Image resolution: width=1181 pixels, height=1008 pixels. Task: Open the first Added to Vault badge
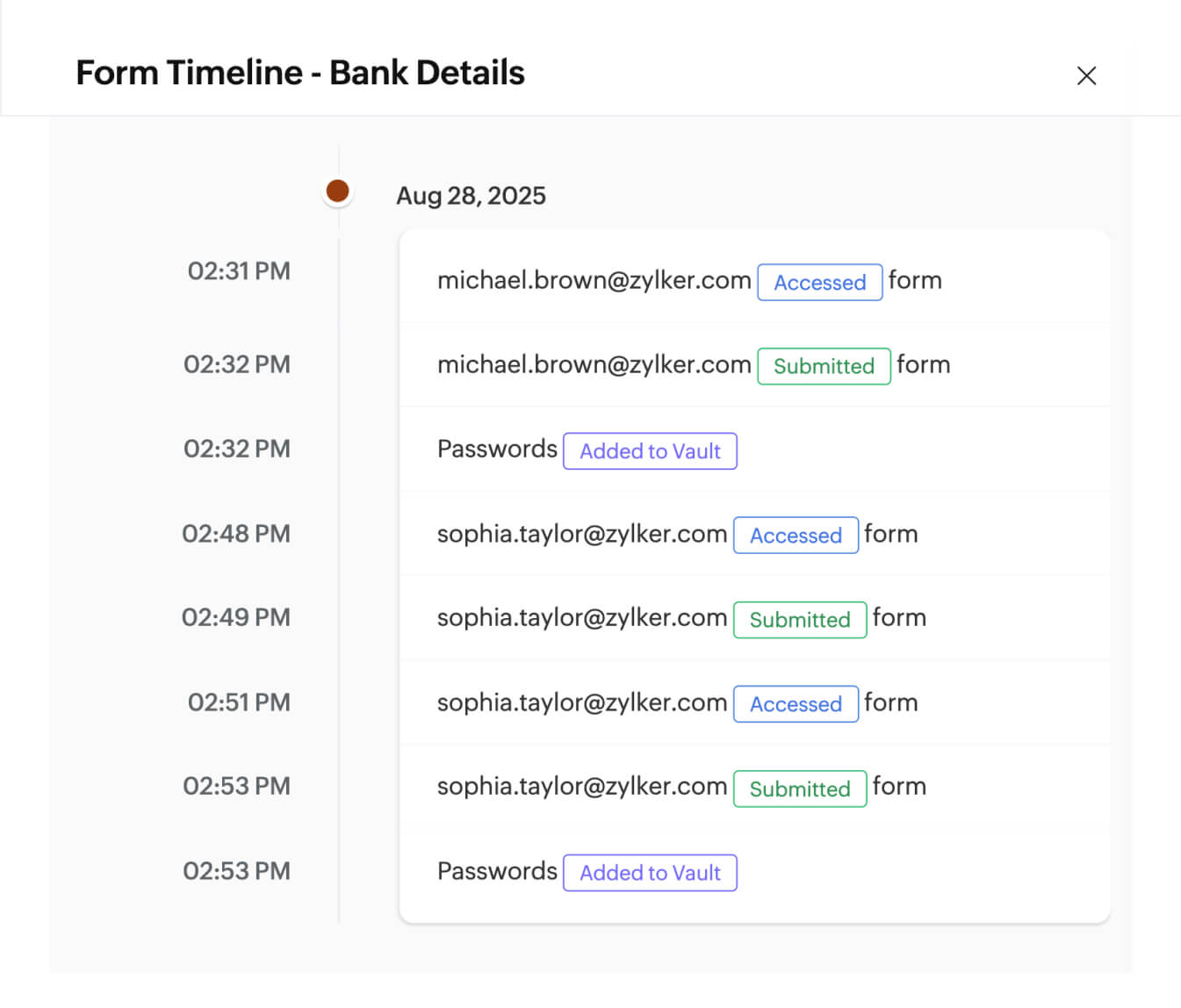[x=650, y=450]
